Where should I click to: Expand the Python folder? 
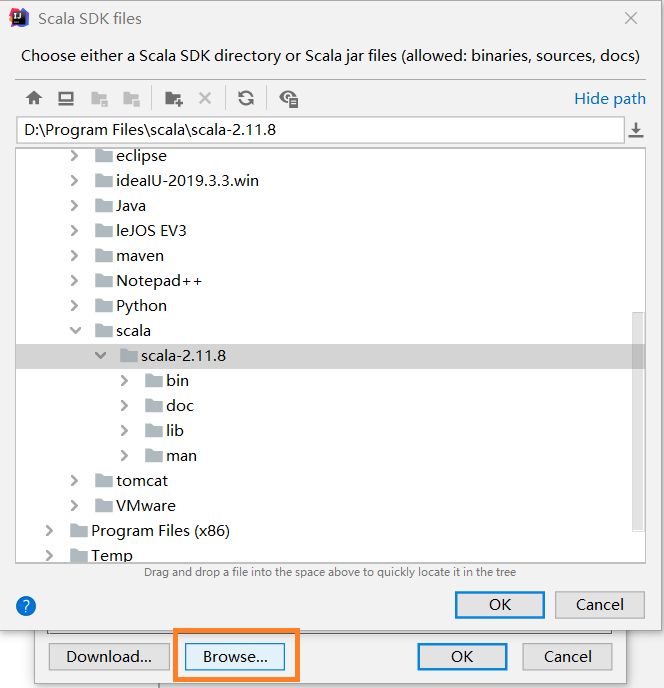point(75,305)
